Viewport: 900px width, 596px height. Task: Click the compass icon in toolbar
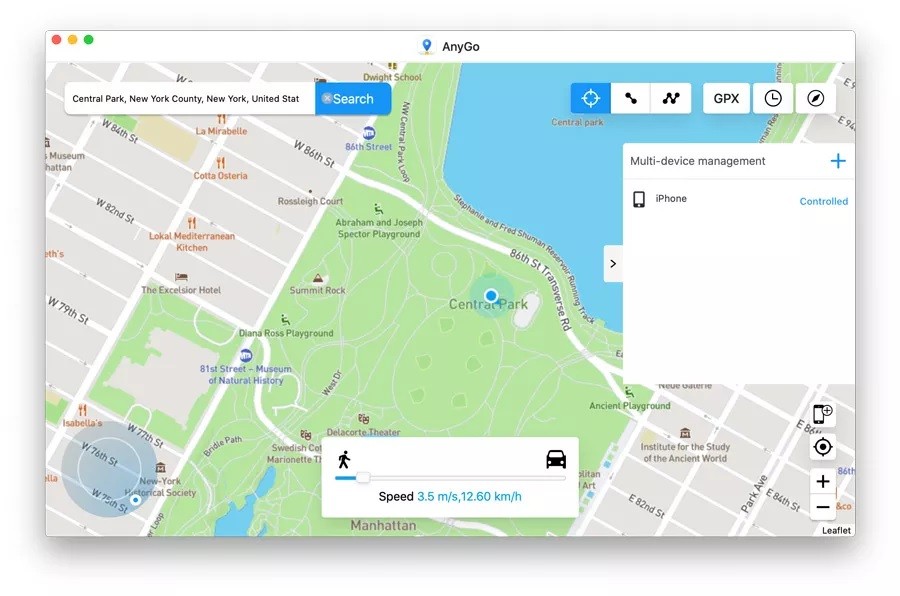click(x=815, y=98)
